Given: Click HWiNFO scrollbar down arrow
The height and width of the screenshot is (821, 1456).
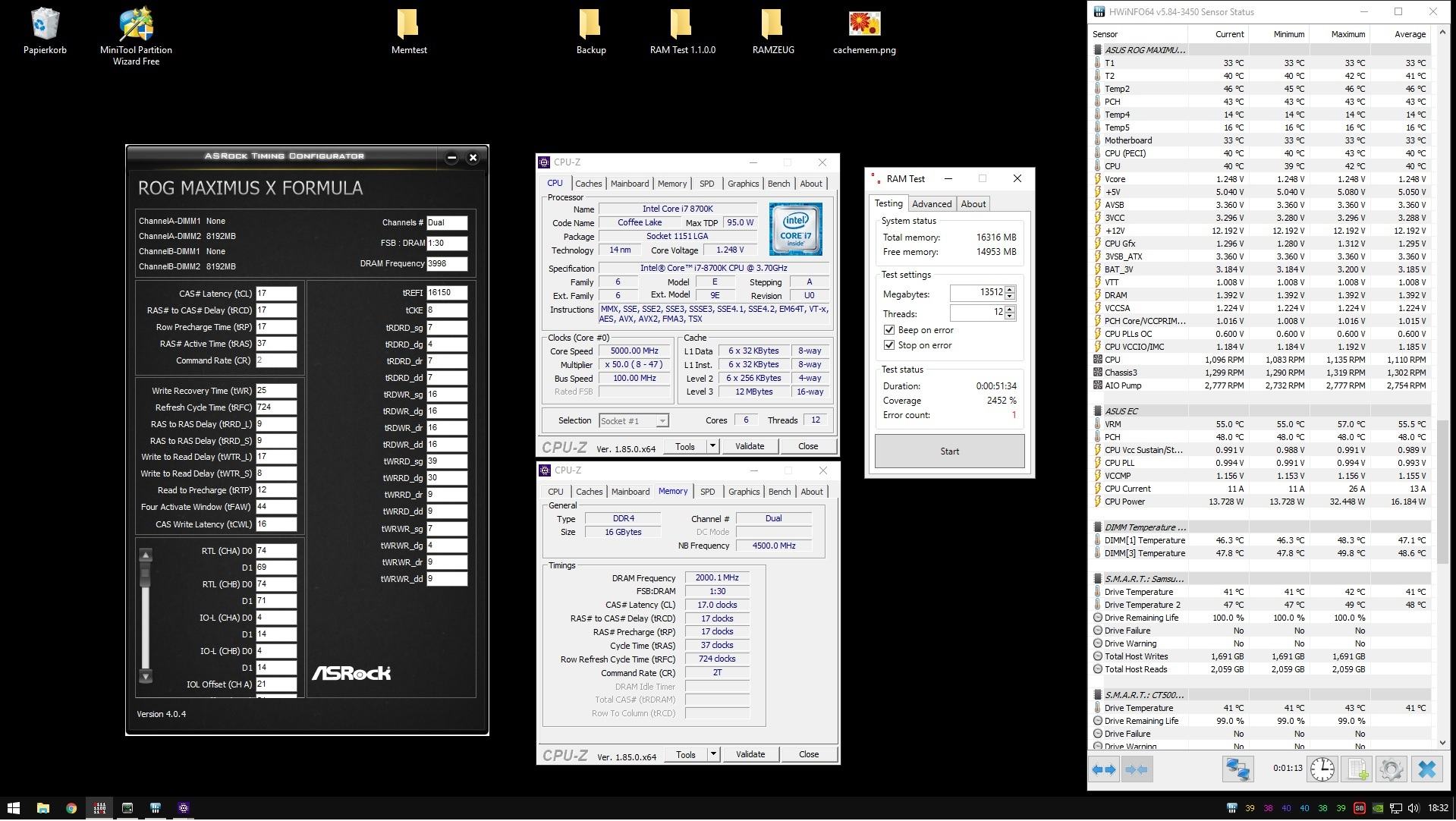Looking at the screenshot, I should tap(1443, 743).
